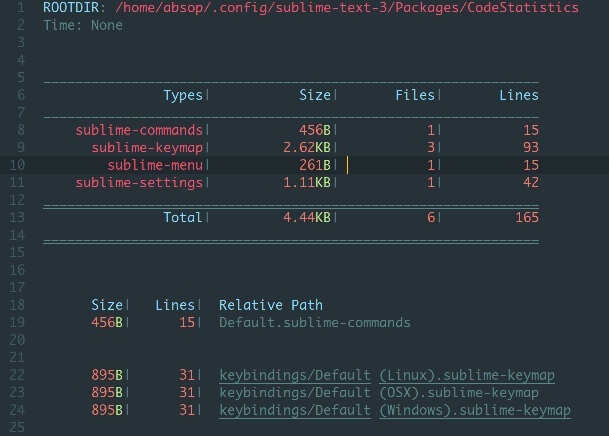Click line number 10 in the gutter
This screenshot has width=609, height=436.
point(17,165)
